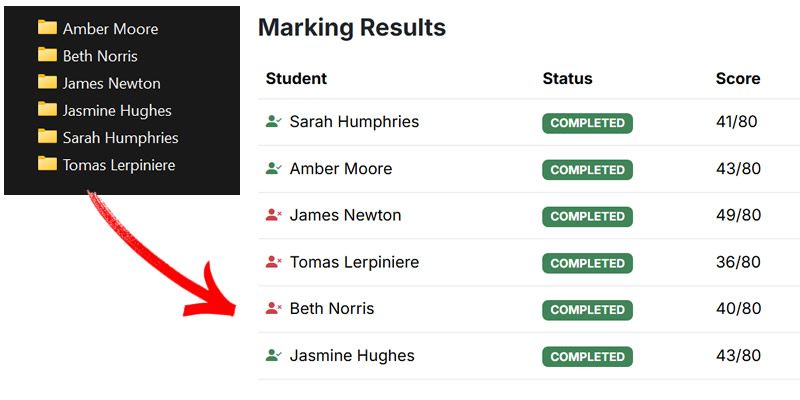Click the Jasmine Hughes folder icon

click(x=47, y=109)
